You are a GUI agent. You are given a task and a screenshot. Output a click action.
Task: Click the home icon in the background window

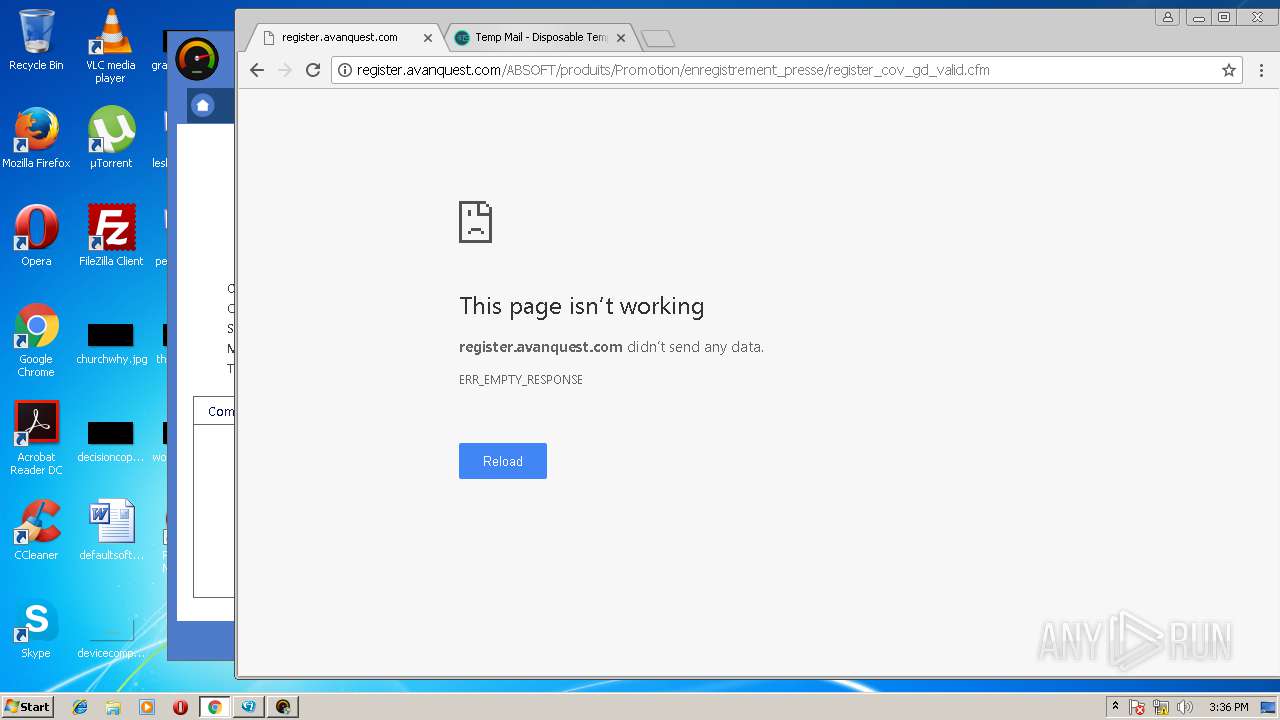click(x=203, y=105)
